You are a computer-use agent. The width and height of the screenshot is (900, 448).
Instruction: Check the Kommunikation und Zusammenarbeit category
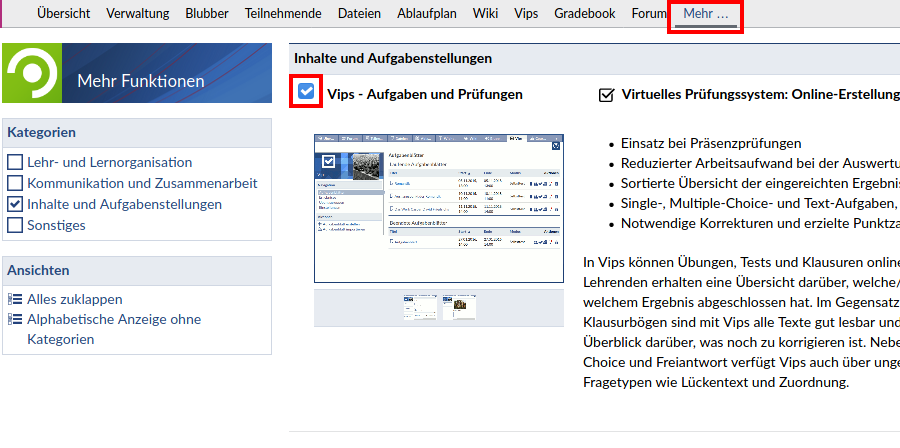[x=15, y=183]
